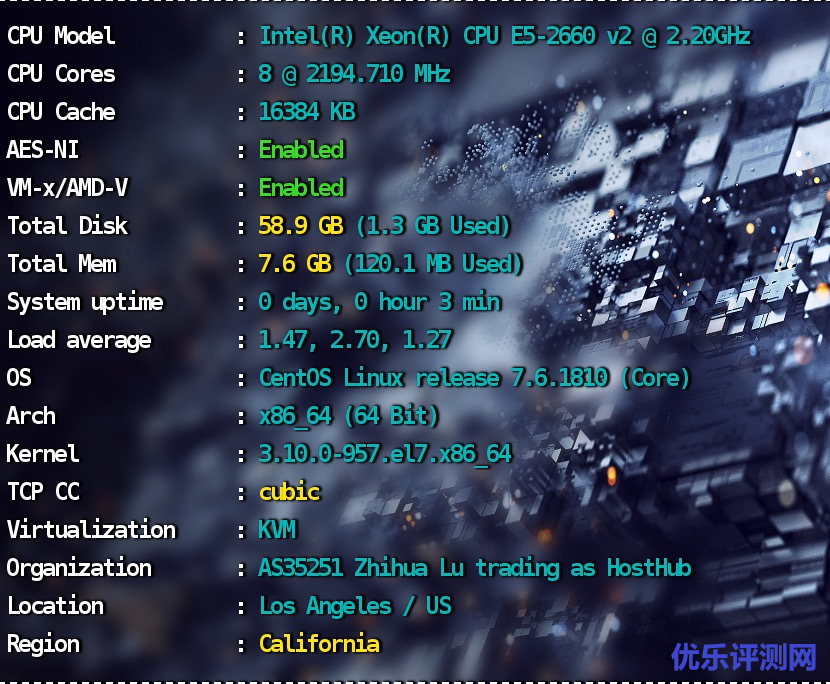Click the KVM virtualization value
Viewport: 830px width, 684px height.
tap(277, 530)
